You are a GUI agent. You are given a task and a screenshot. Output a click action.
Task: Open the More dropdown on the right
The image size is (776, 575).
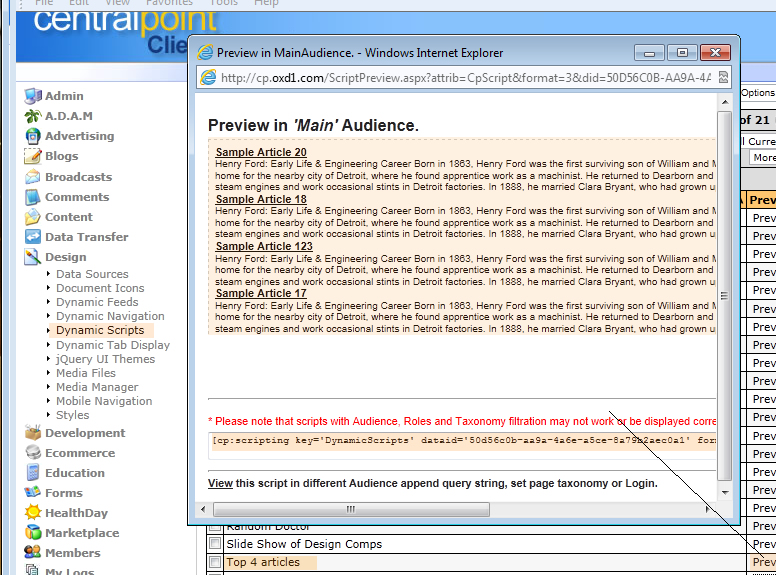(x=763, y=157)
